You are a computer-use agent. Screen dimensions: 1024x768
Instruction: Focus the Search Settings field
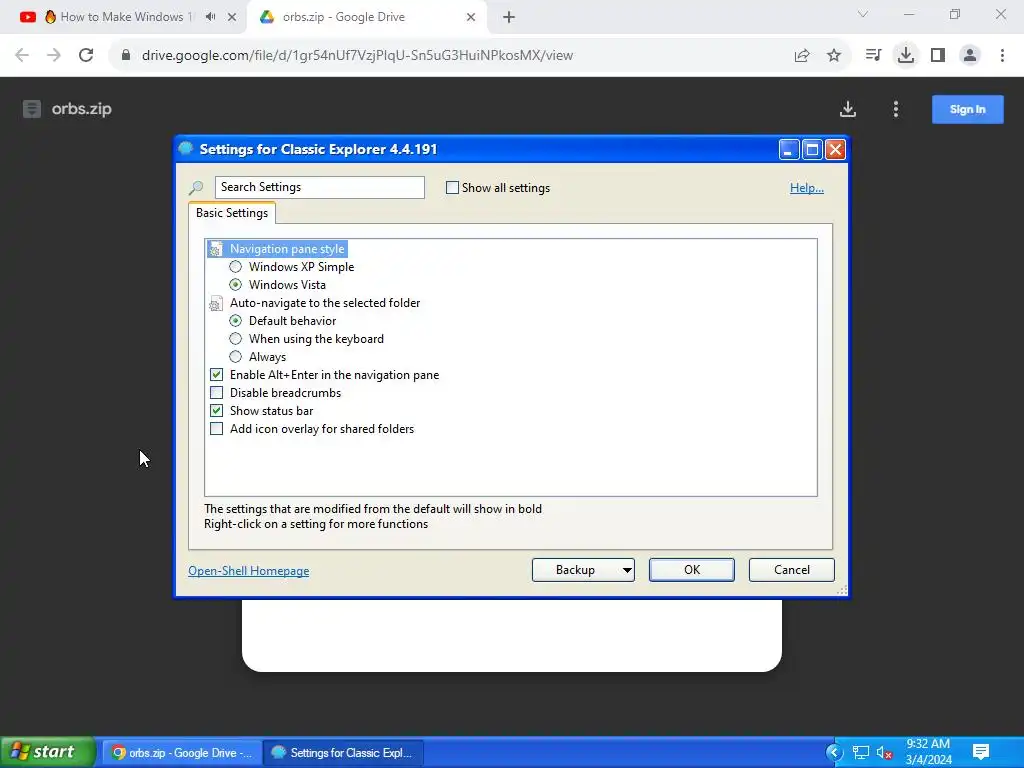point(319,187)
